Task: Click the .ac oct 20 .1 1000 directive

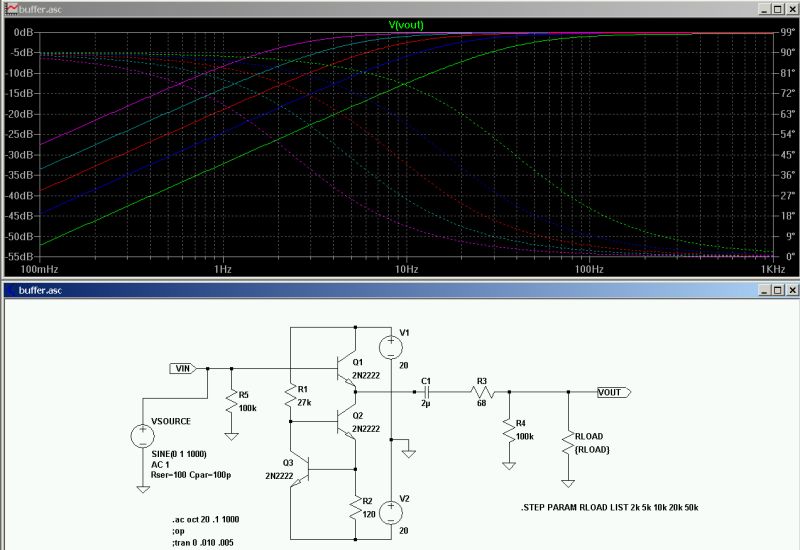Action: click(206, 519)
